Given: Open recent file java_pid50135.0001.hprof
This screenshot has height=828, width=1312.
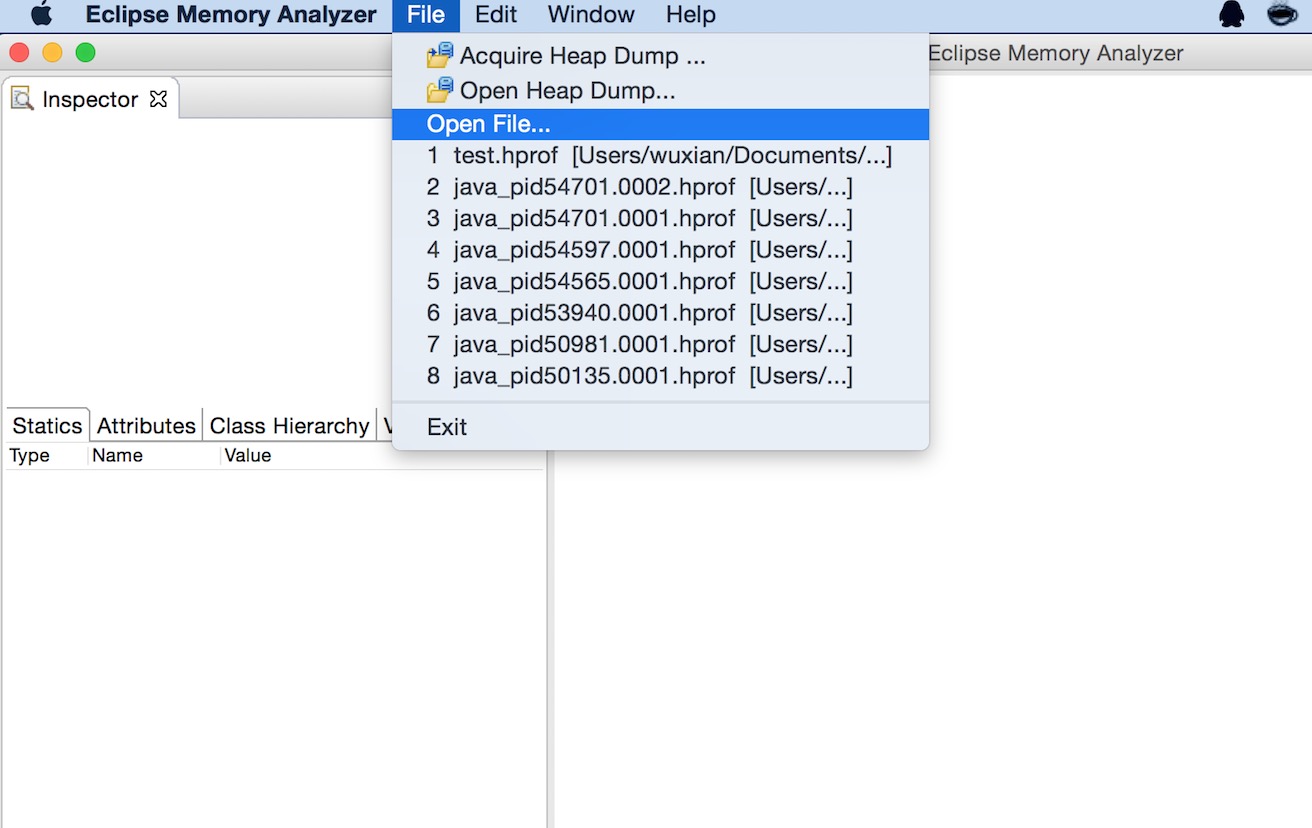Looking at the screenshot, I should (660, 376).
